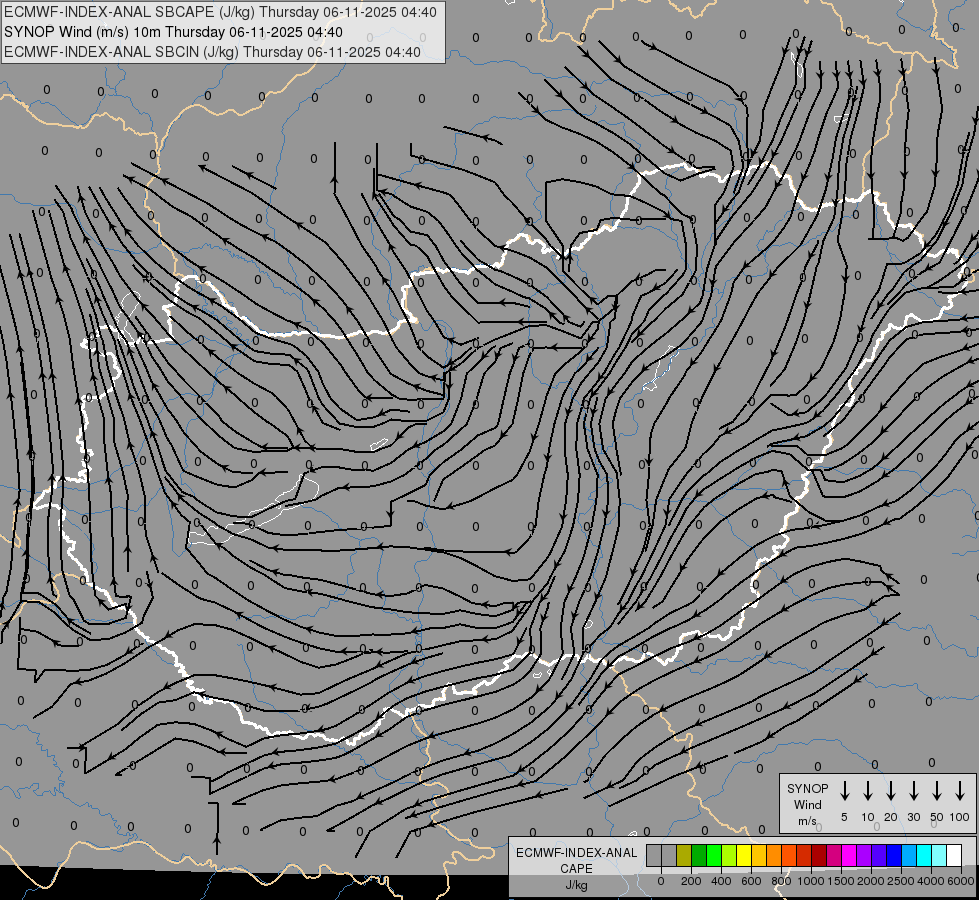This screenshot has height=900, width=979.
Task: Click the 'ECMWF-INDEX-ANAL' label in the CAPE legend
Action: pyautogui.click(x=576, y=853)
